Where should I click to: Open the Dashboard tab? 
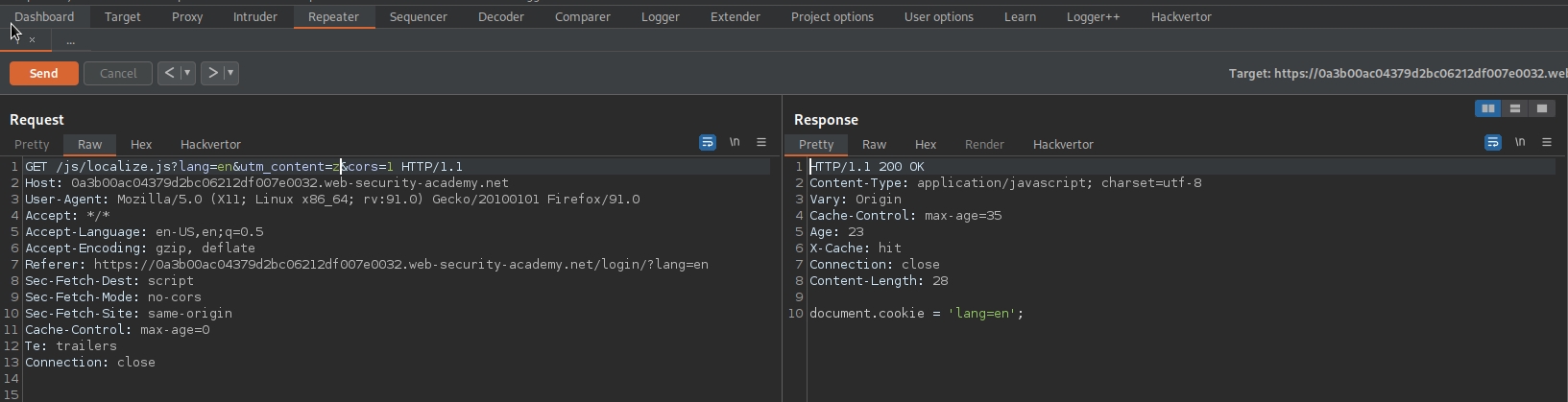tap(44, 16)
